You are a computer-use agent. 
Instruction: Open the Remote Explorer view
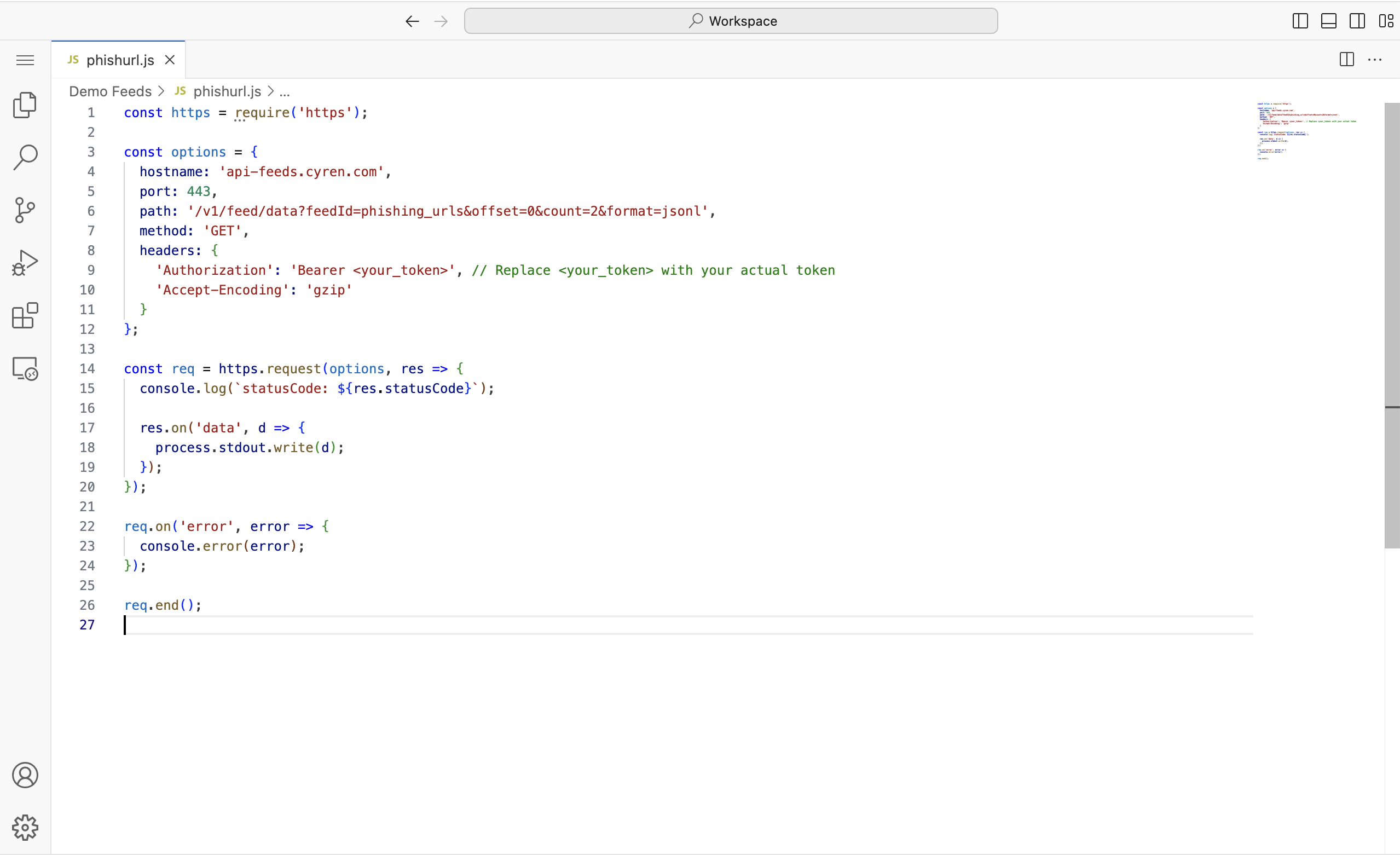25,368
